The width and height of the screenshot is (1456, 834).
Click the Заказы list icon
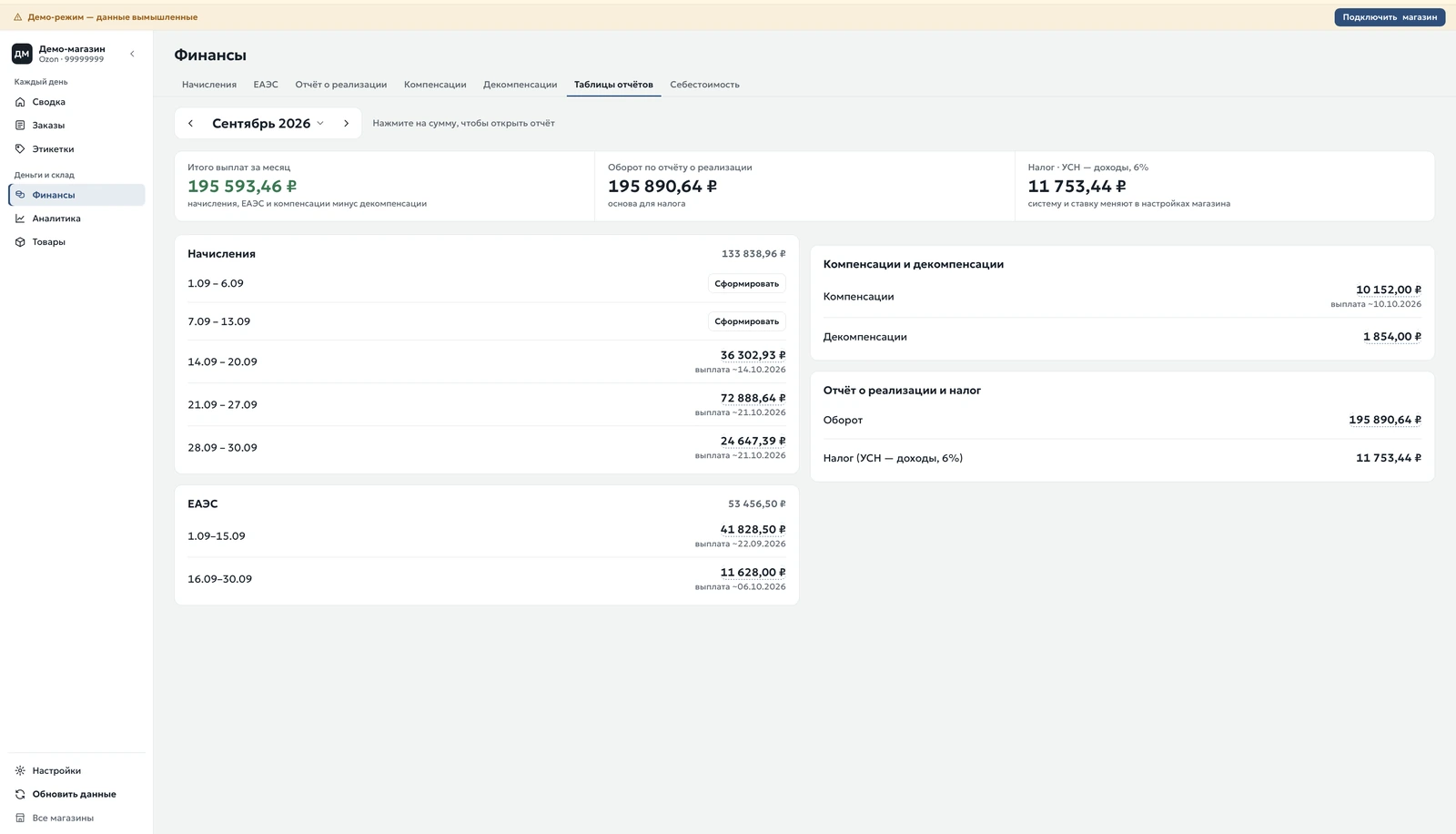[20, 126]
